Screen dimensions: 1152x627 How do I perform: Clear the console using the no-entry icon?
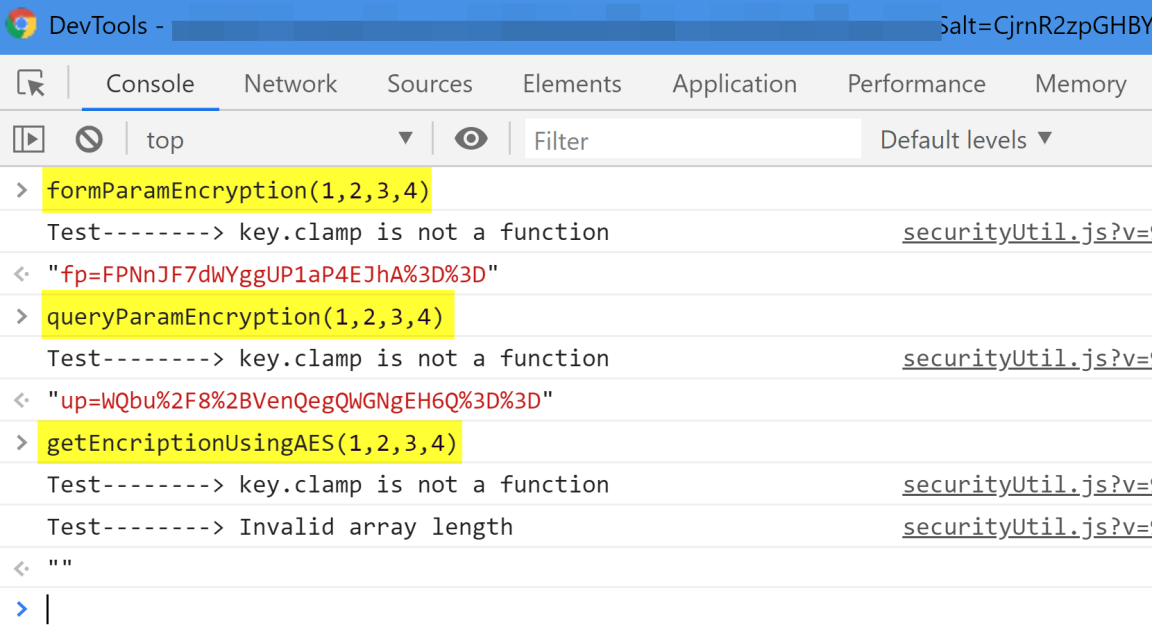tap(90, 139)
